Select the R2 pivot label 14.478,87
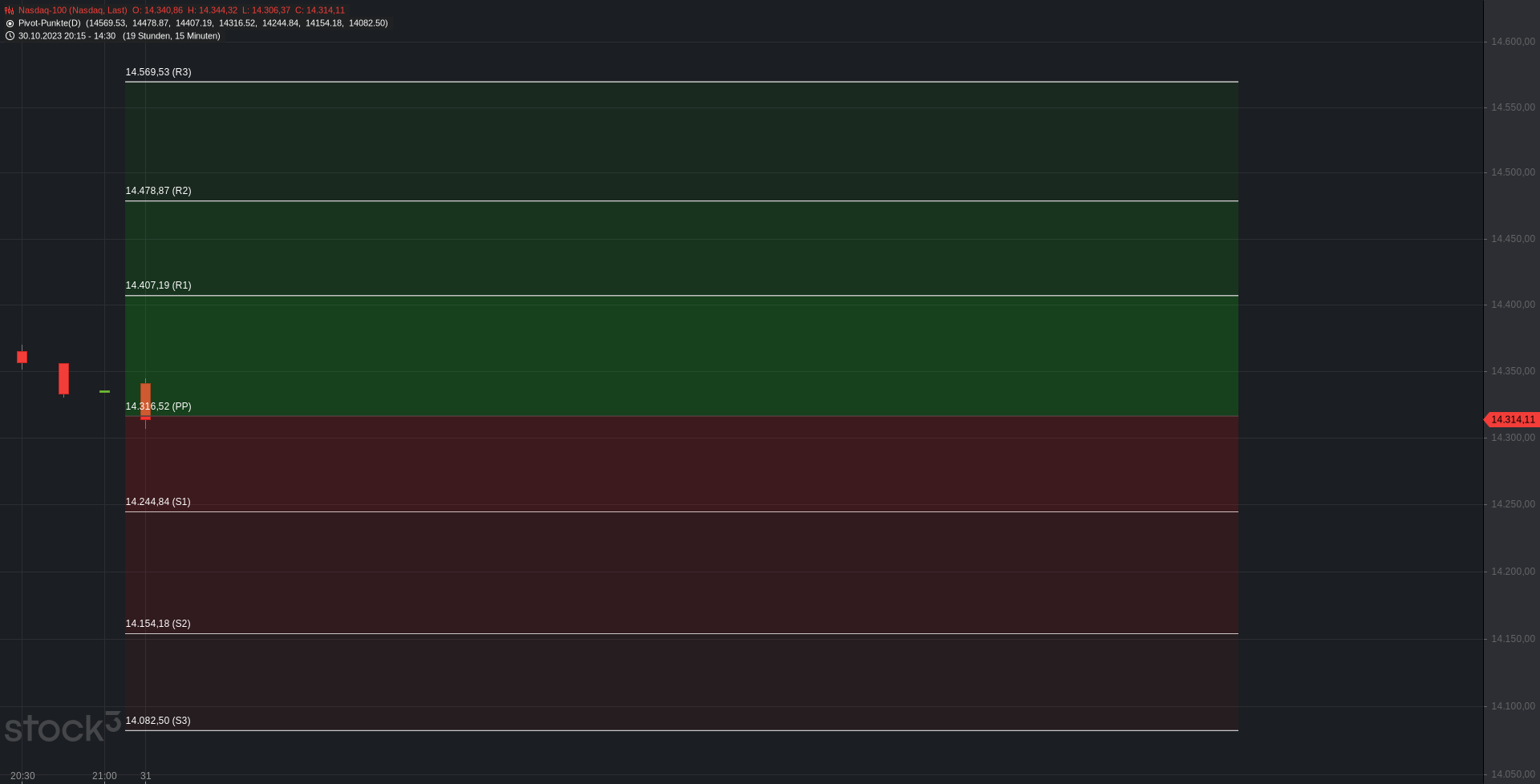 click(158, 191)
